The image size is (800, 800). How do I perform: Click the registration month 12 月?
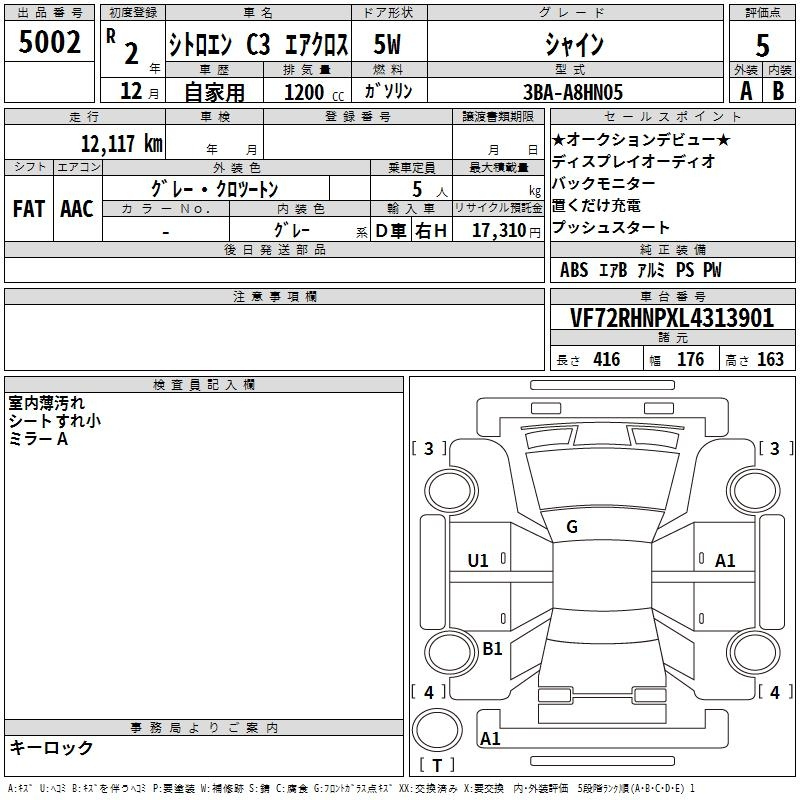click(140, 91)
